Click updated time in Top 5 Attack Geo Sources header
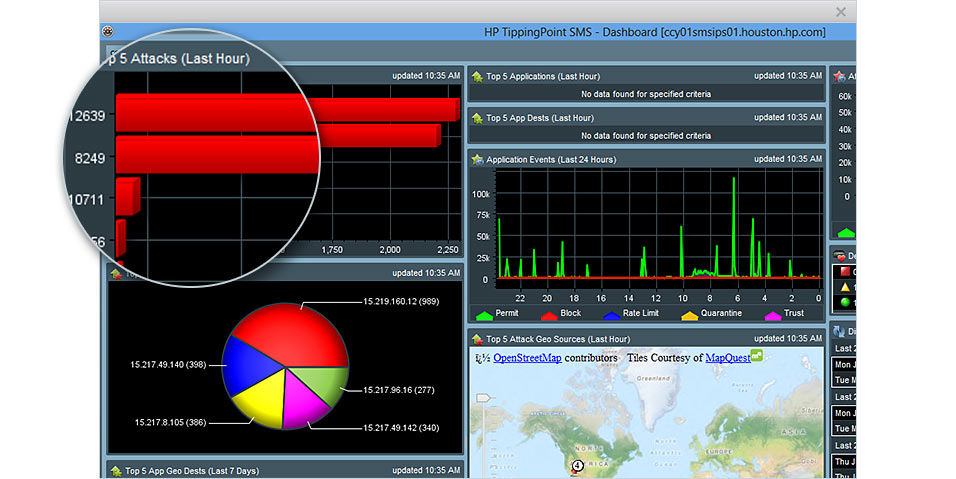The width and height of the screenshot is (956, 479). [x=788, y=338]
